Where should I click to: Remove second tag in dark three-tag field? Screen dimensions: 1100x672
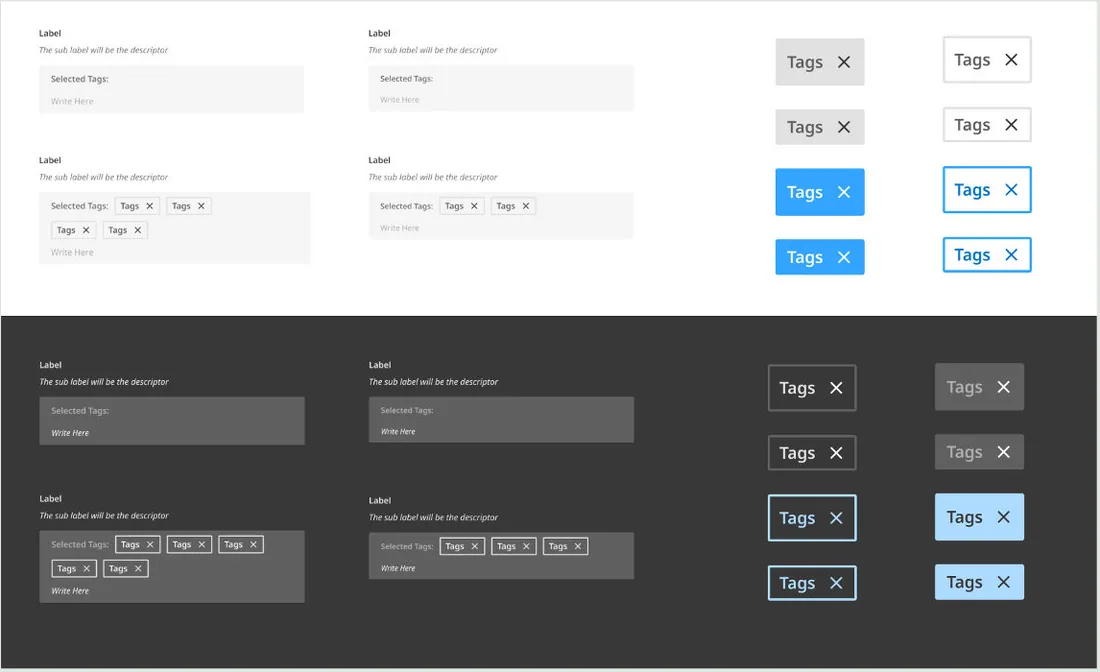526,546
